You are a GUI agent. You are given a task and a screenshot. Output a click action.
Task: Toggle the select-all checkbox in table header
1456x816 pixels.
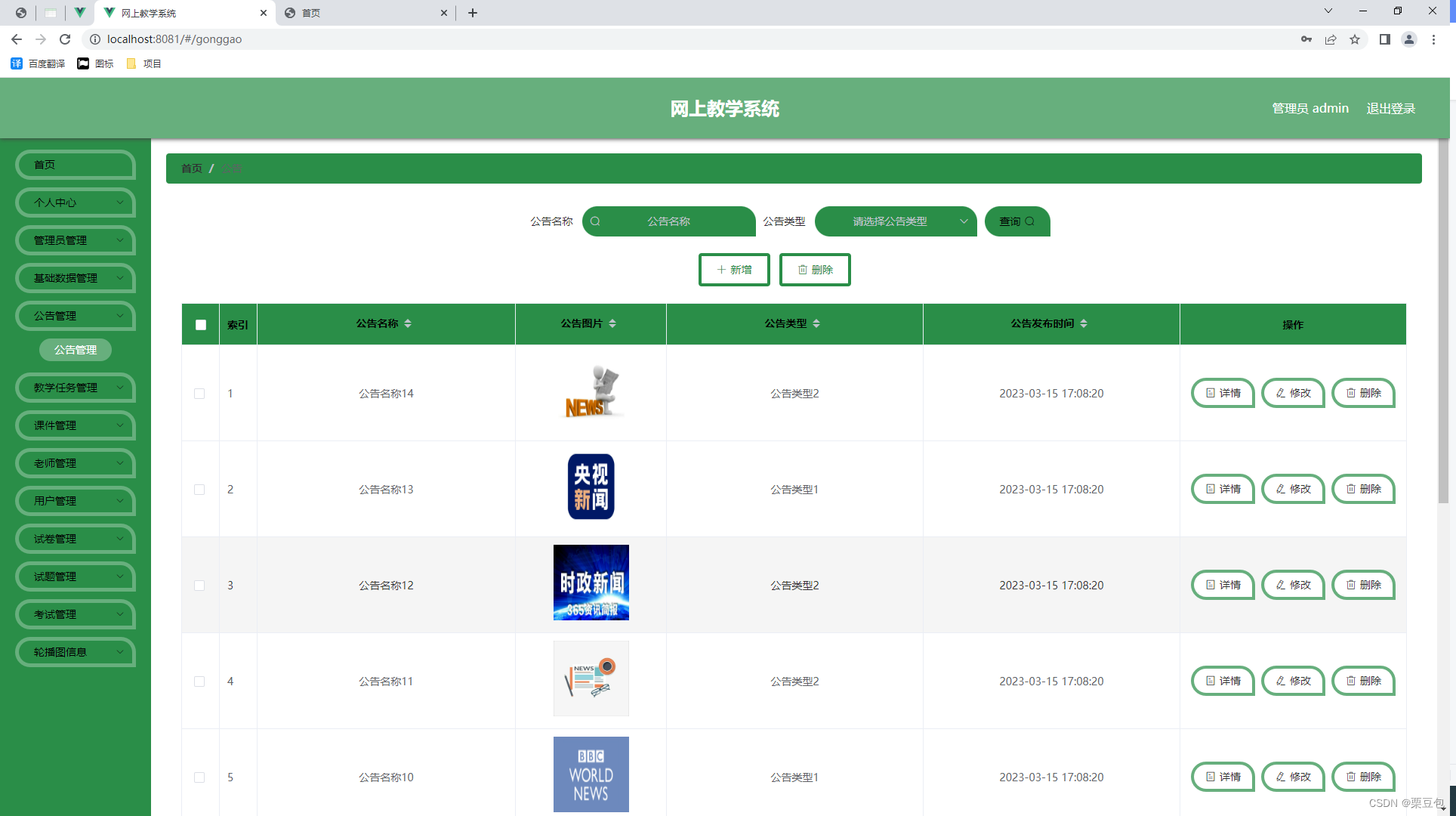[201, 325]
